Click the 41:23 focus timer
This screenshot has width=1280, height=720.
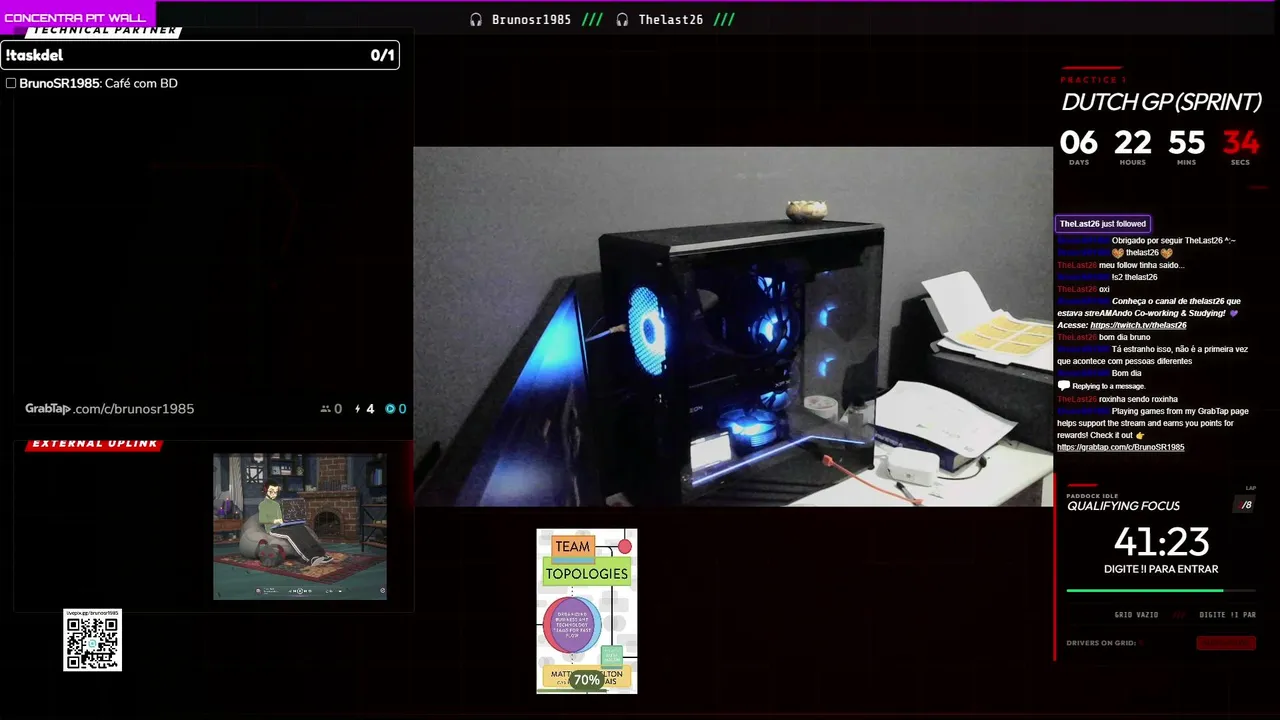1161,542
